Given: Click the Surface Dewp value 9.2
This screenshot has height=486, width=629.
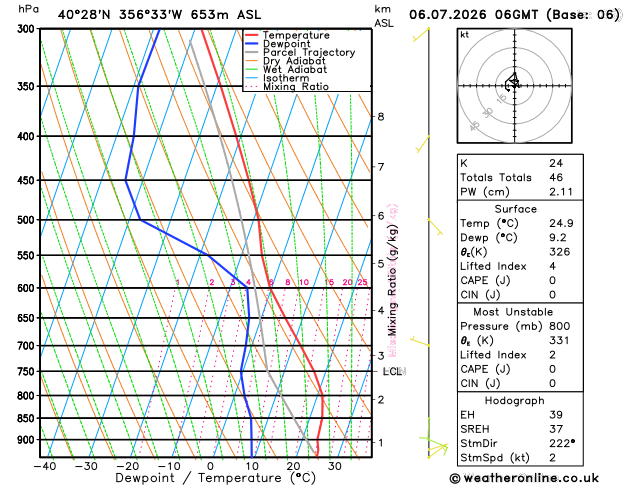Looking at the screenshot, I should [x=558, y=237].
